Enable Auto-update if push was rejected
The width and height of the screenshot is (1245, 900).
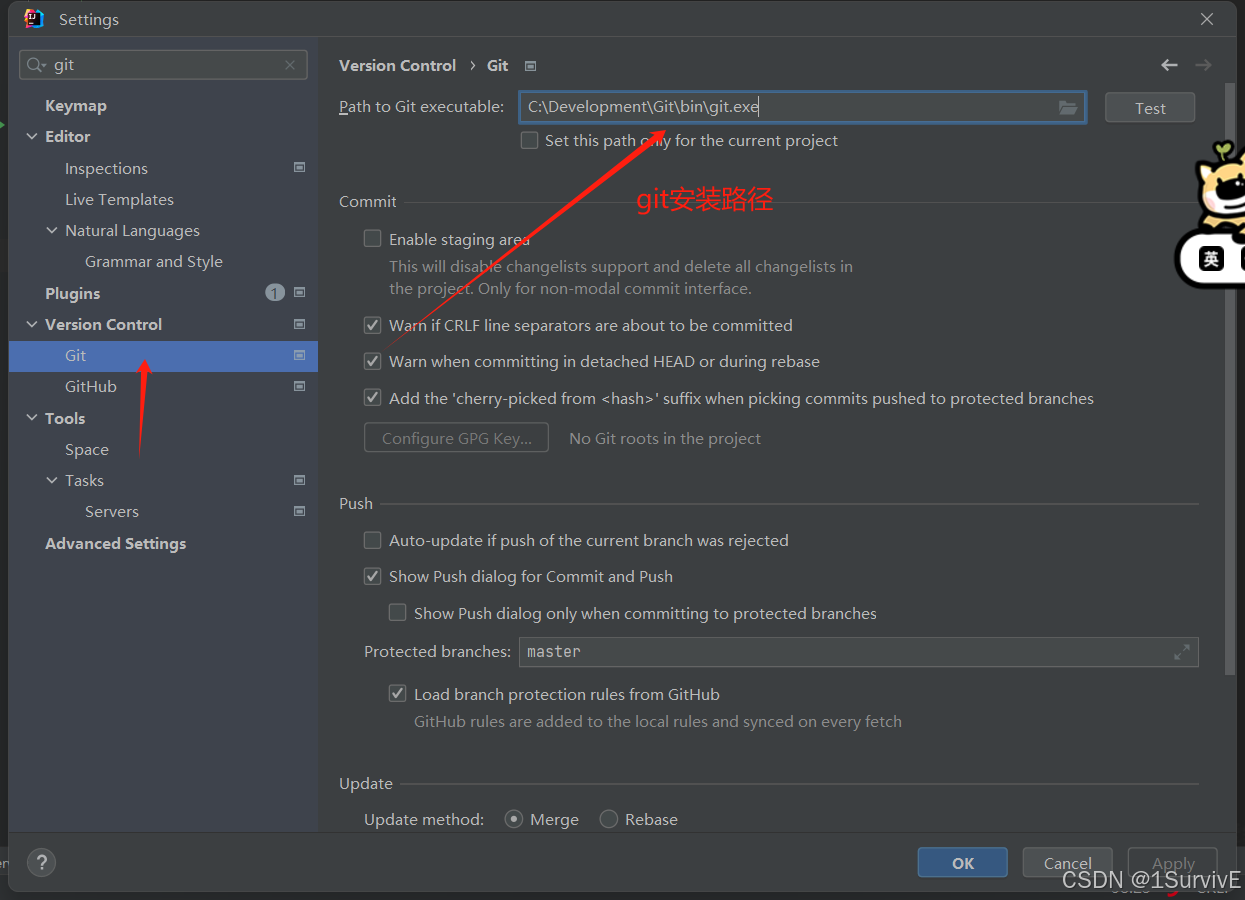click(373, 540)
